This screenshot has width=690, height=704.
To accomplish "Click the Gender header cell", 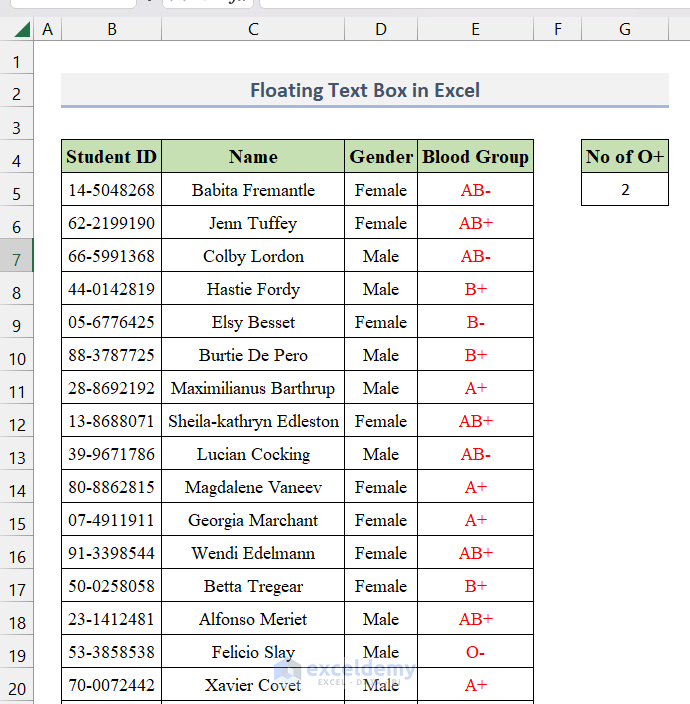I will click(381, 157).
